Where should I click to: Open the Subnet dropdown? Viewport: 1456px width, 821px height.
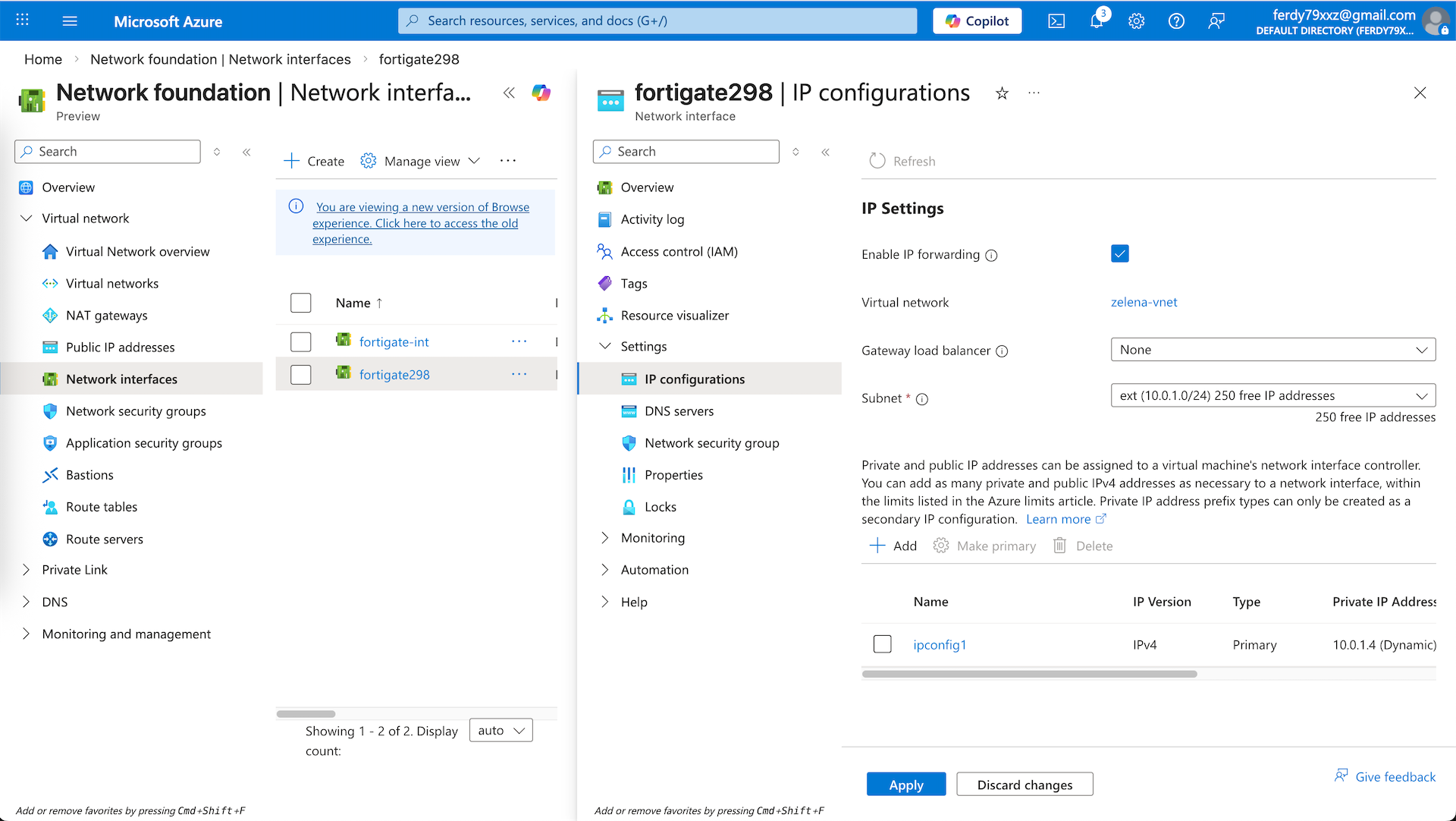[x=1272, y=395]
